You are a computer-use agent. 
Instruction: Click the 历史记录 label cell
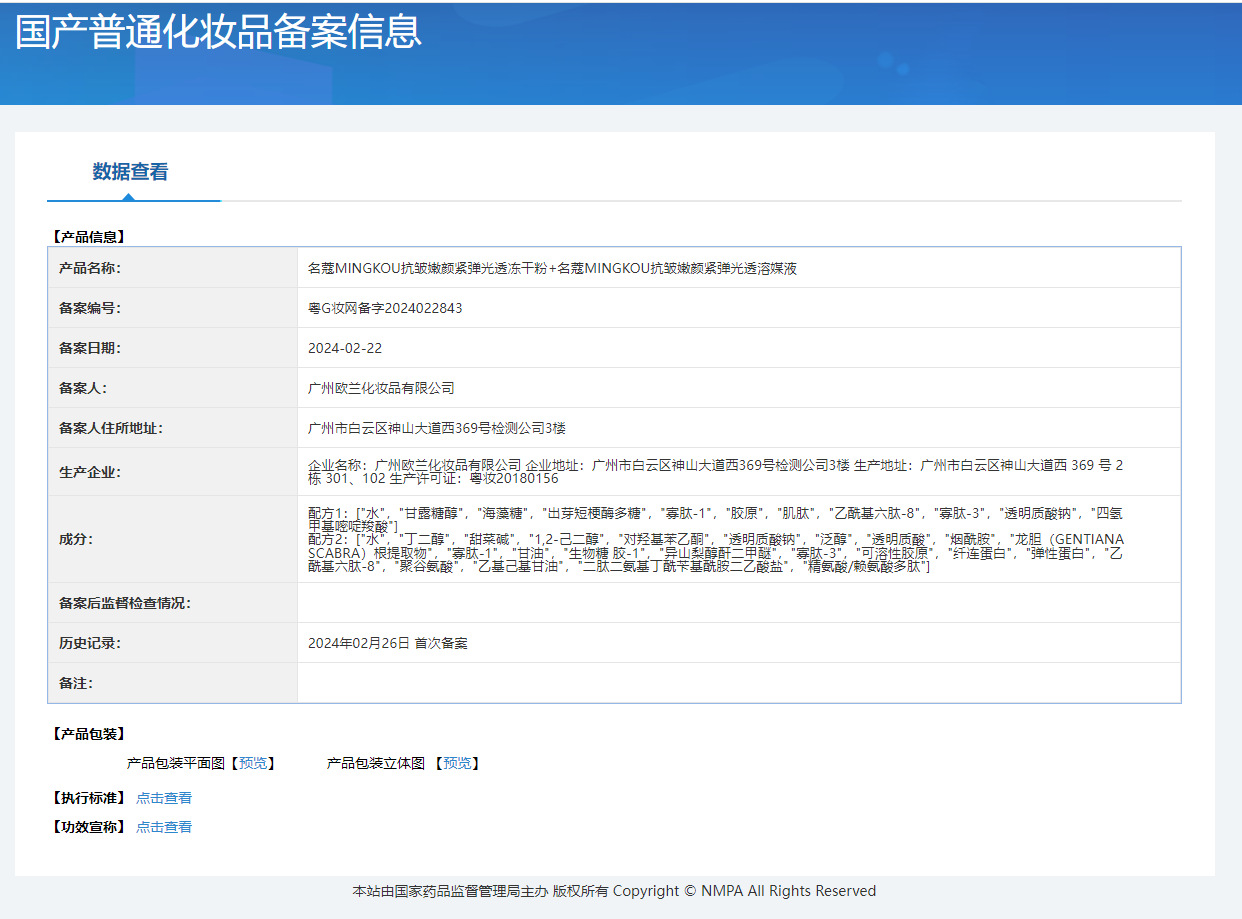(x=173, y=643)
